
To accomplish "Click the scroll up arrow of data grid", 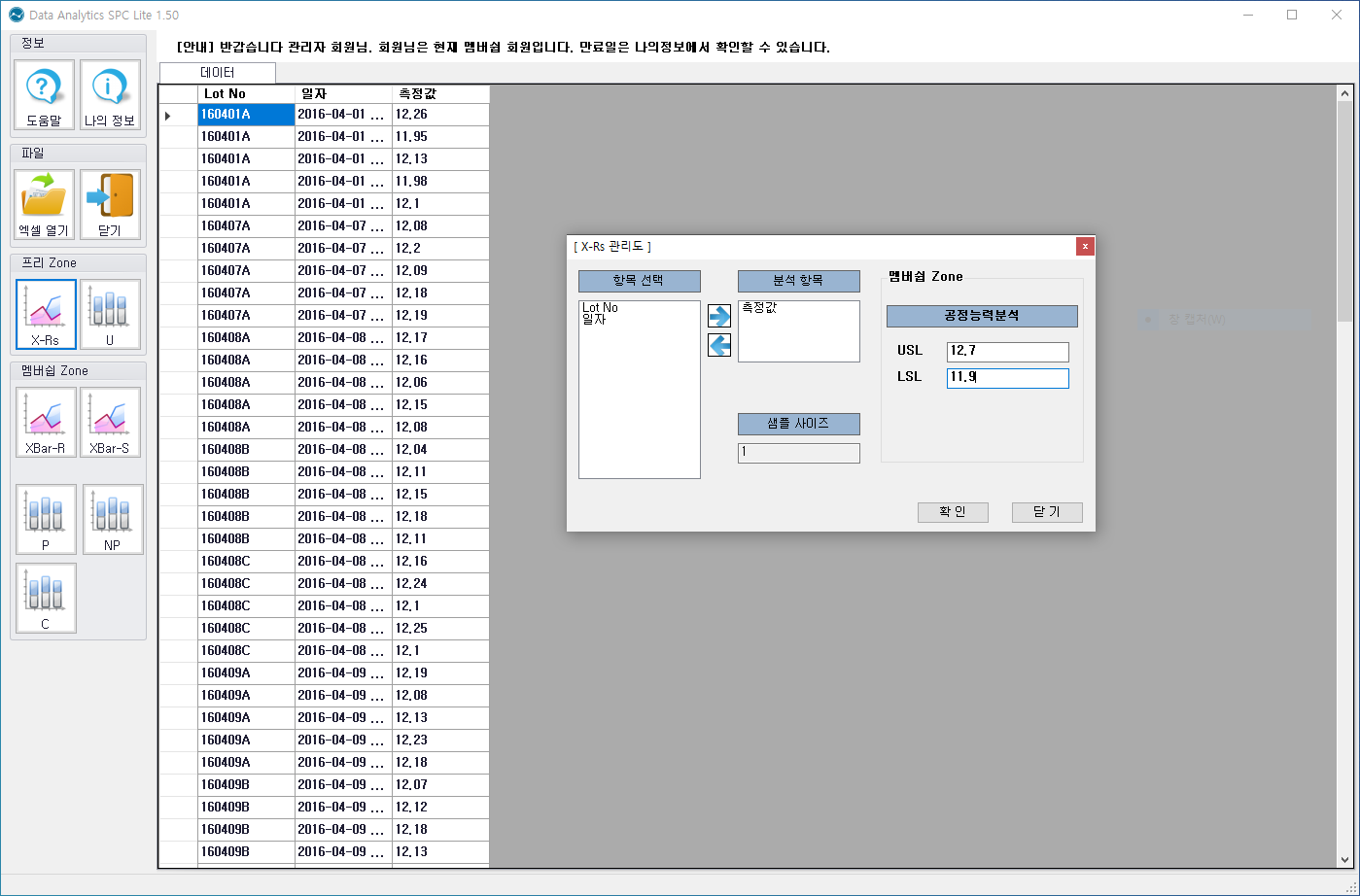I will pos(1345,93).
